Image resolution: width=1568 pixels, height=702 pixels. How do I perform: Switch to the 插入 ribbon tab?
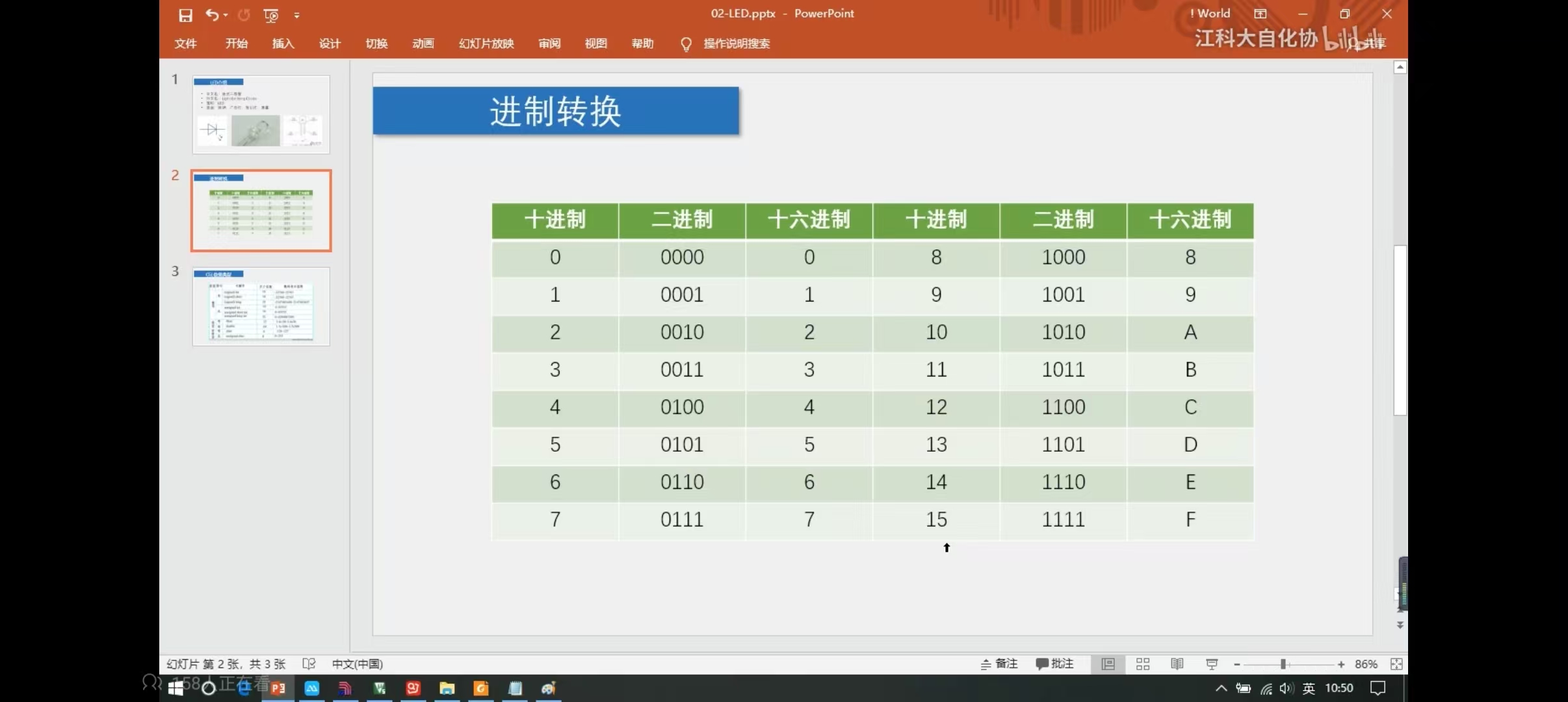(x=283, y=43)
